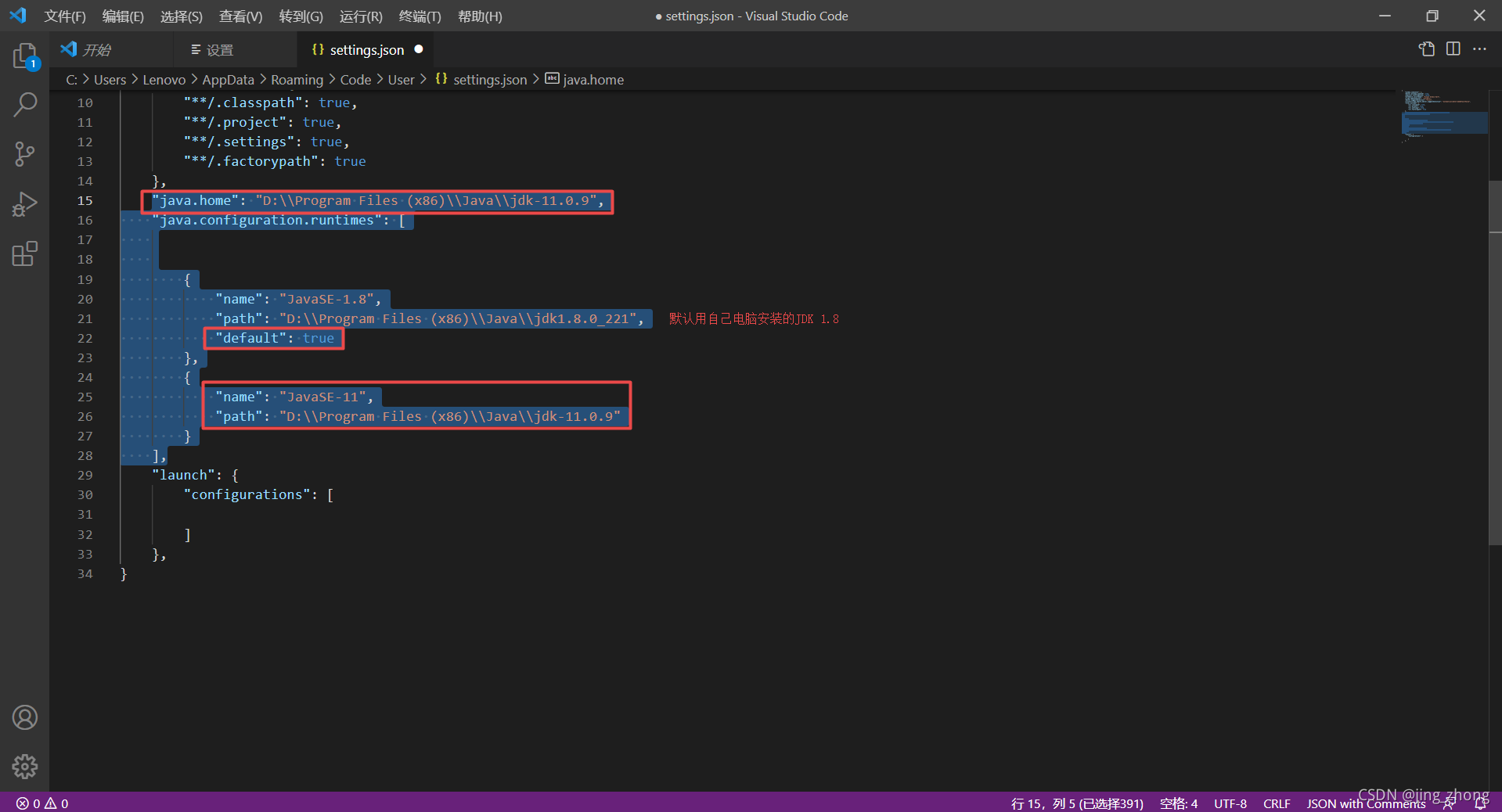Click "java.configuration.runtimes" key
Image resolution: width=1502 pixels, height=812 pixels.
(267, 221)
